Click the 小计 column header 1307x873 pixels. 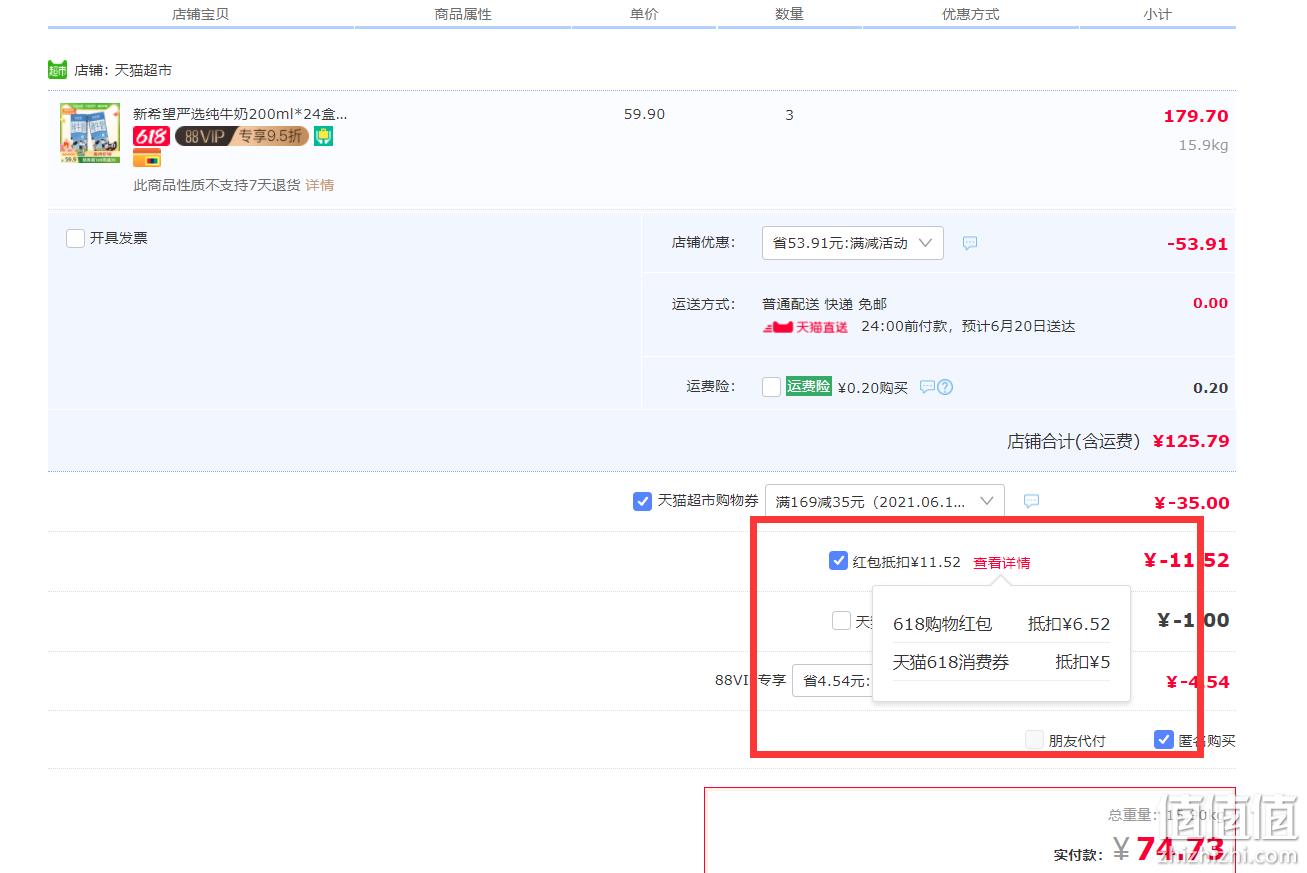[1157, 14]
